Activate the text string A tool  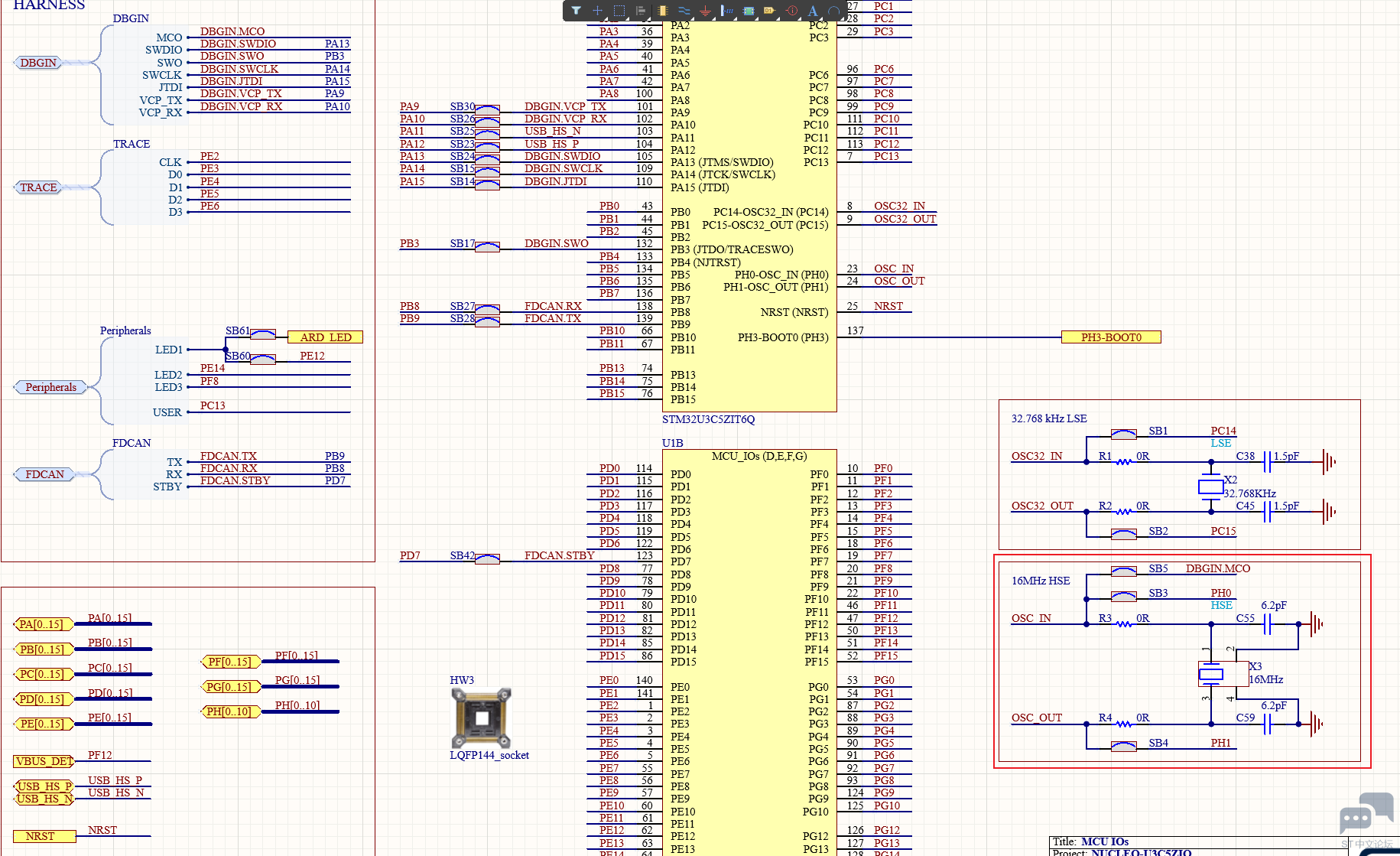pyautogui.click(x=813, y=11)
